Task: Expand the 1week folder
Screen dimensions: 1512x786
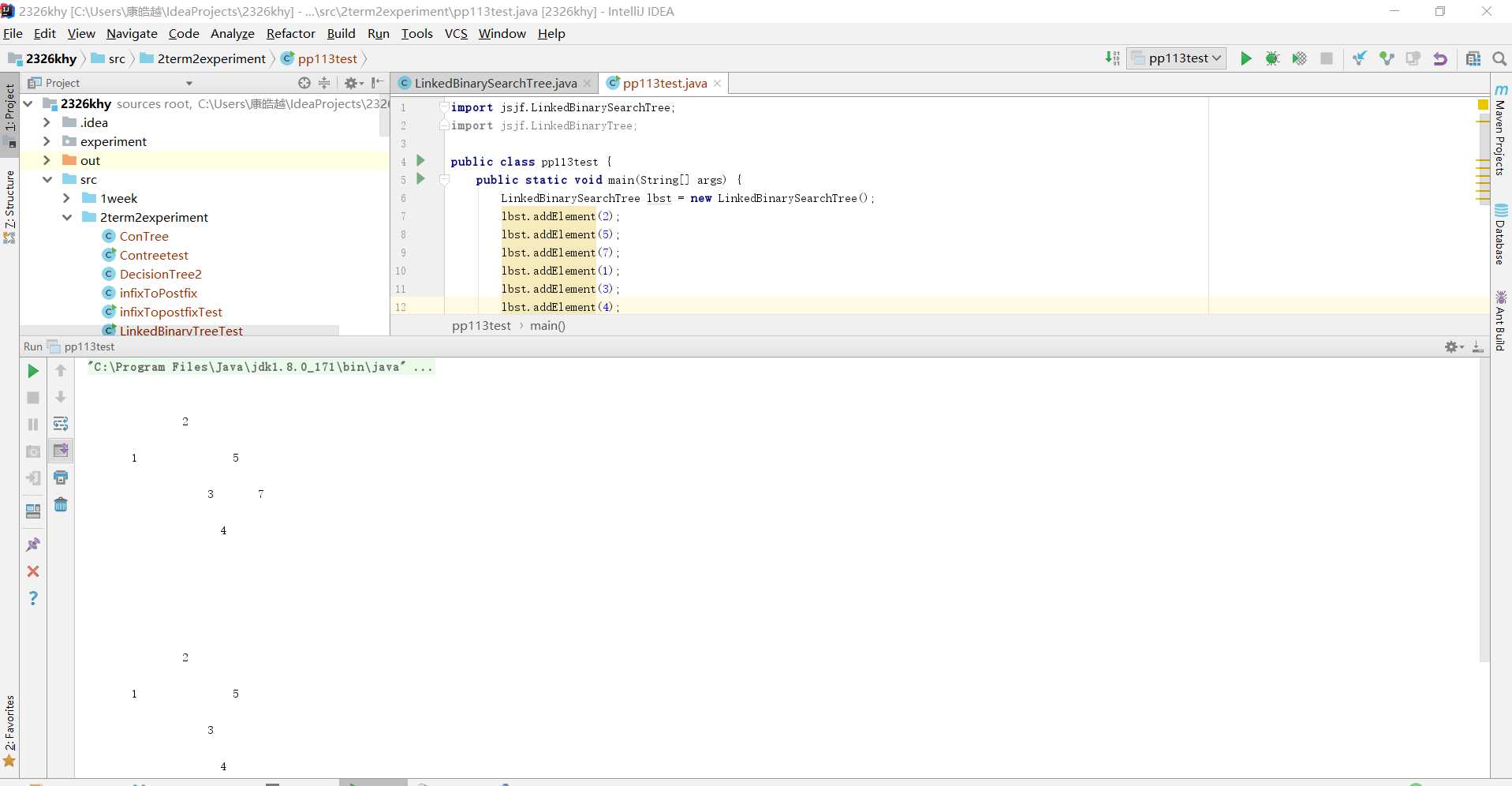Action: (66, 198)
